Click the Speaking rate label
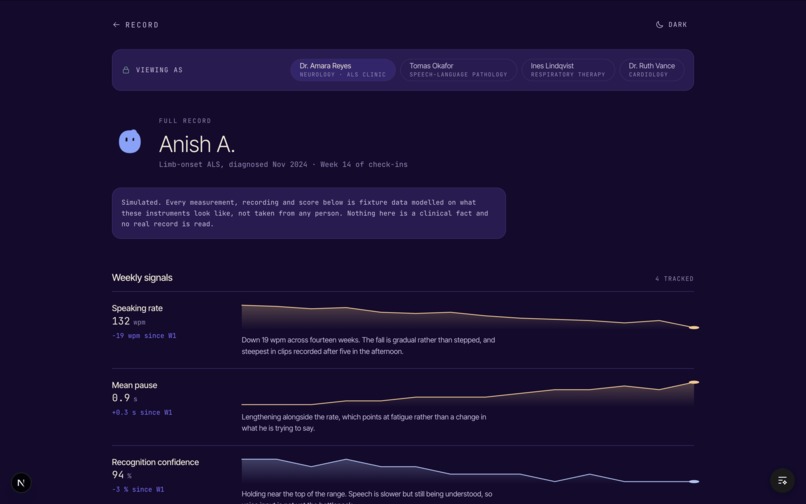This screenshot has height=504, width=806. 137,308
